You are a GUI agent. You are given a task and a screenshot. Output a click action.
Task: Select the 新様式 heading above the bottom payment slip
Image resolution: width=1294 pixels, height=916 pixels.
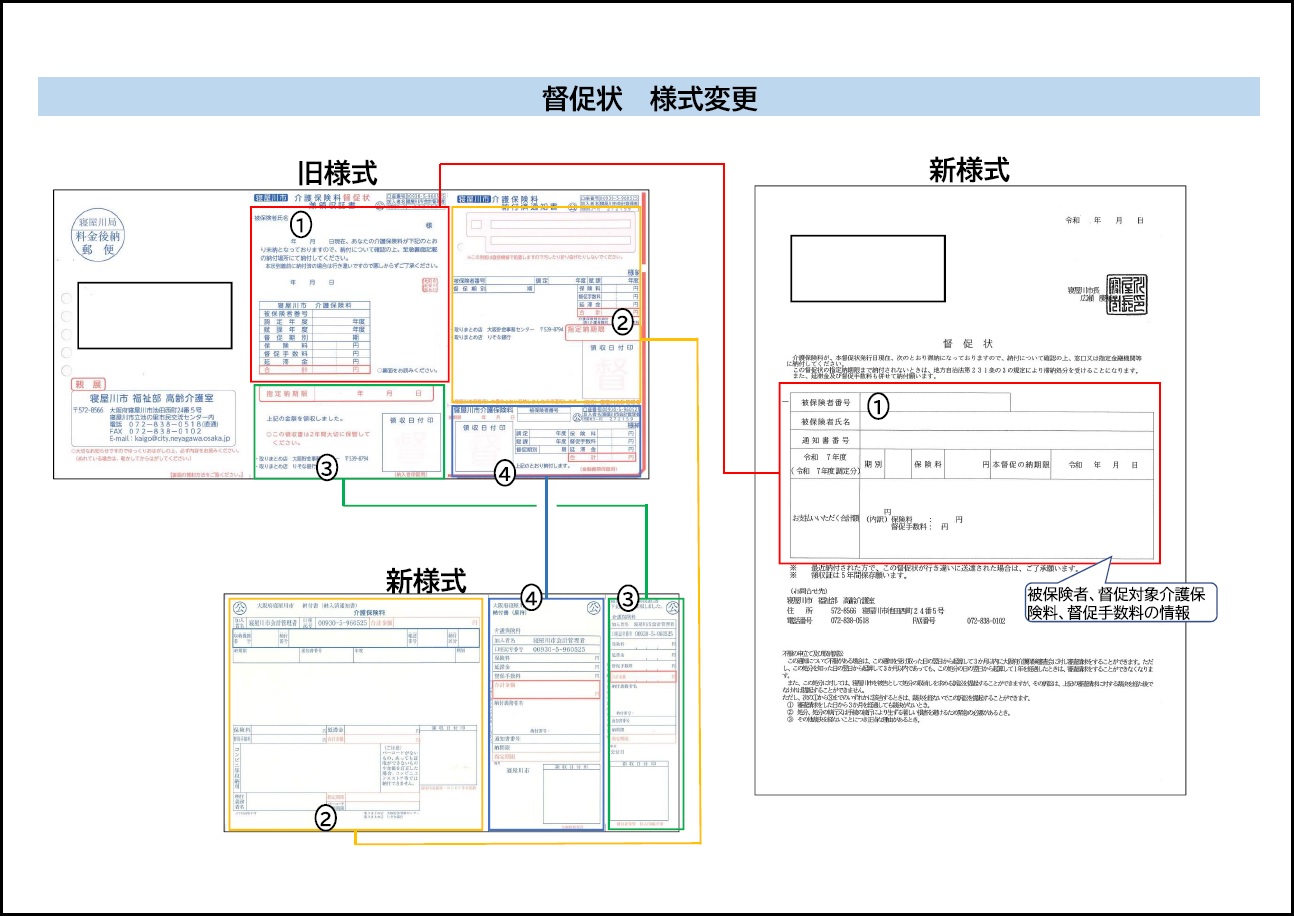(x=426, y=580)
